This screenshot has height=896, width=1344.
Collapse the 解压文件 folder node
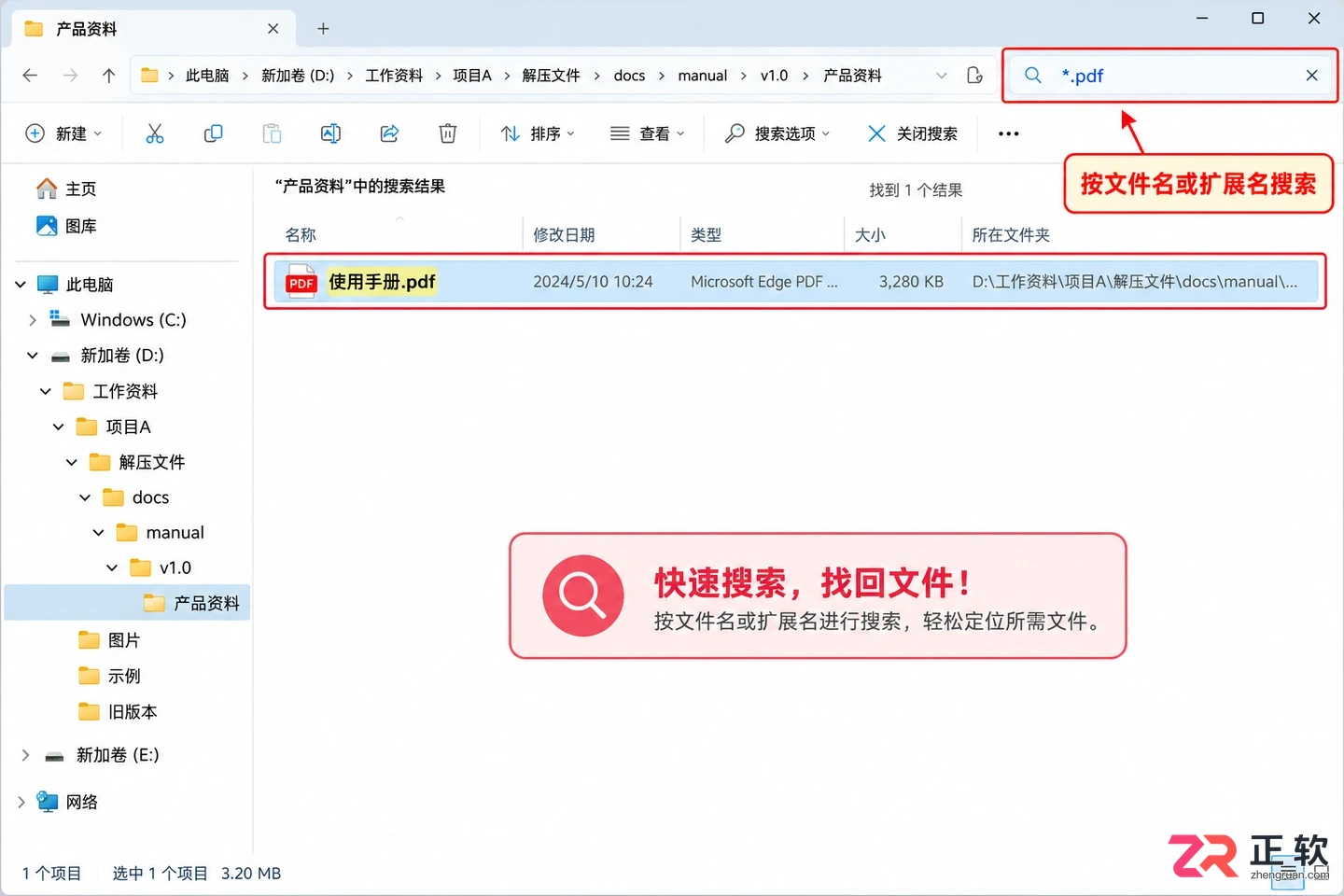click(72, 462)
